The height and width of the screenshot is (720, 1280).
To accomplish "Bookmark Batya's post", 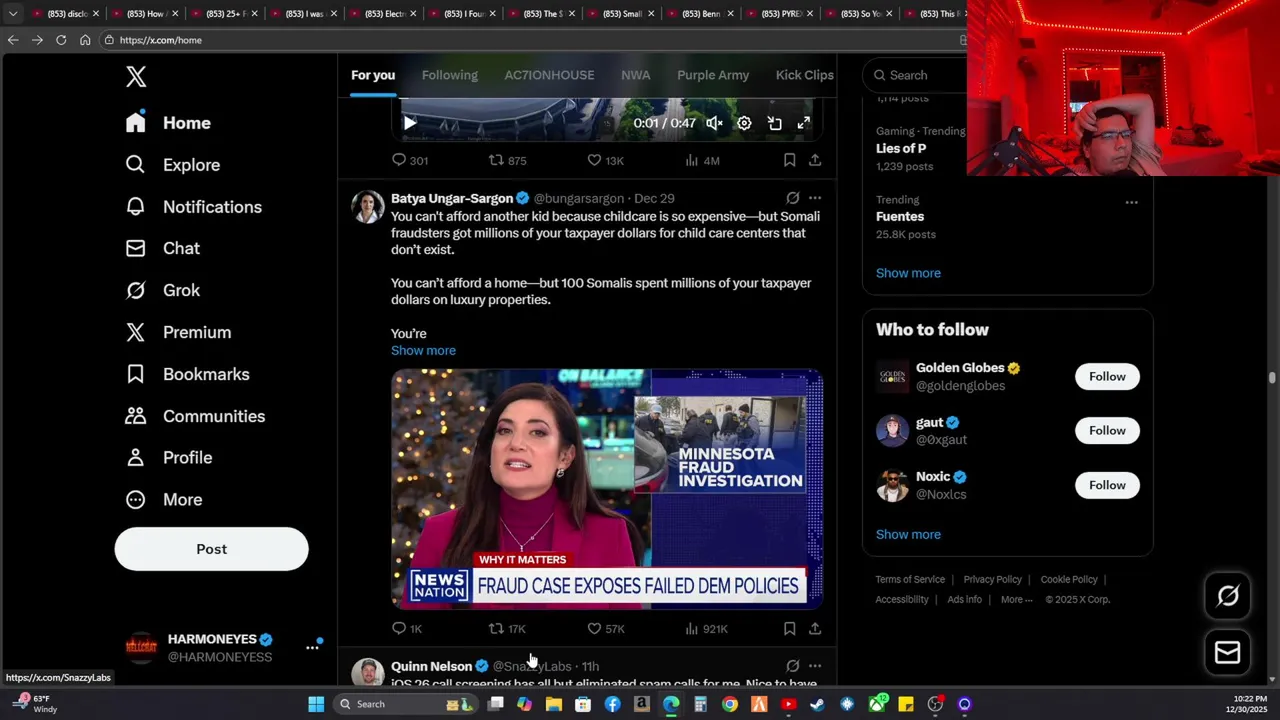I will pyautogui.click(x=789, y=628).
